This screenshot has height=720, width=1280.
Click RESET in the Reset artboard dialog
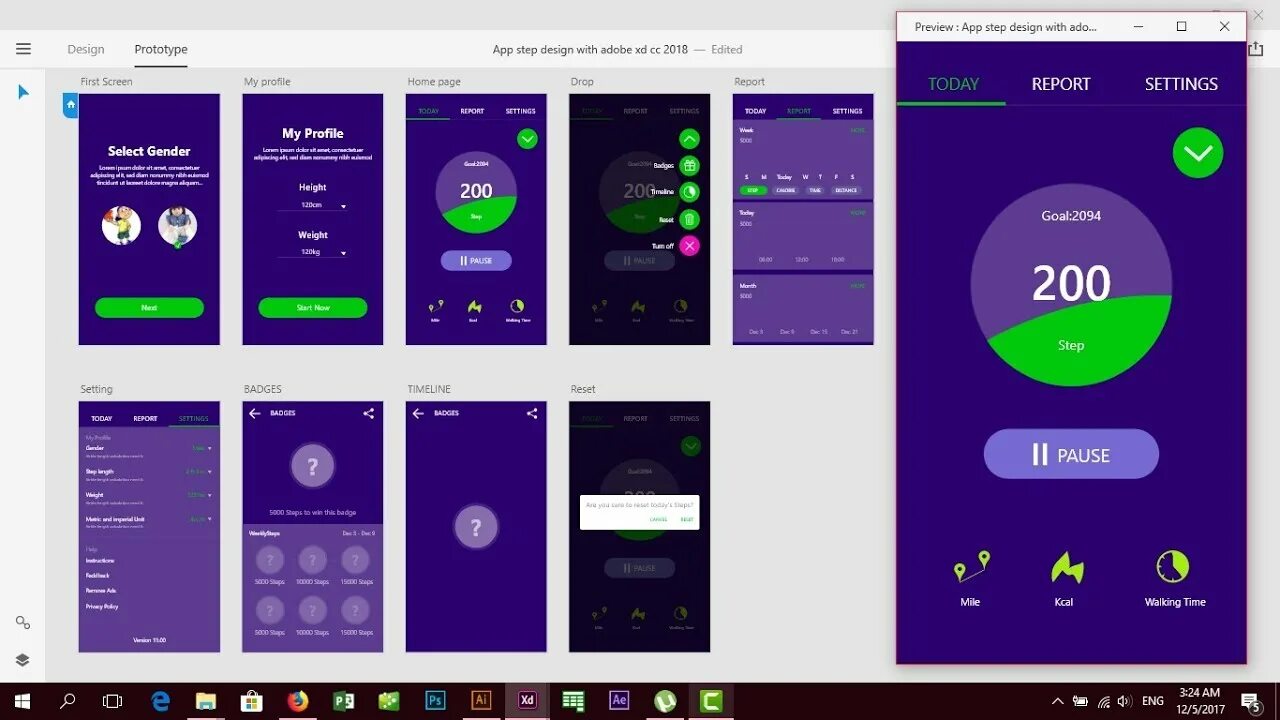click(687, 520)
